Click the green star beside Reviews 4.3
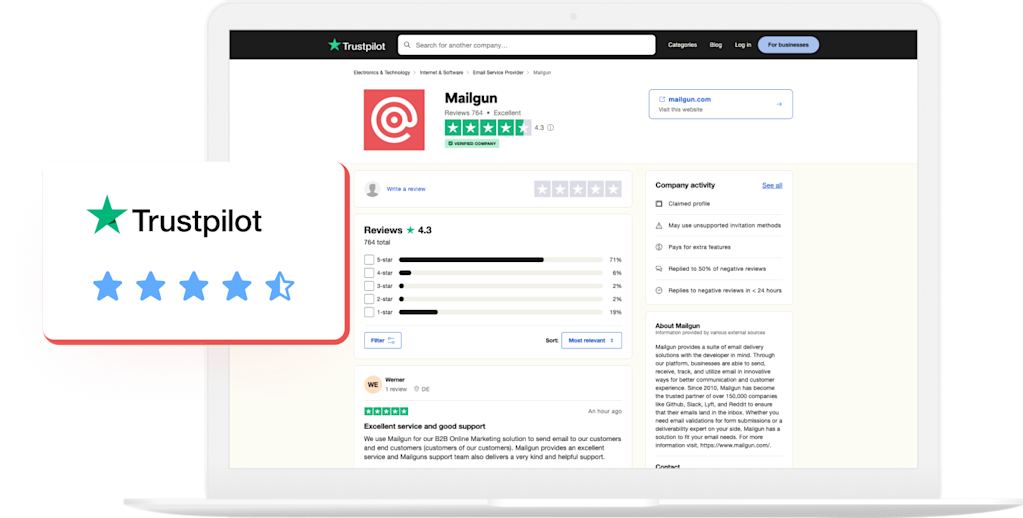1023x518 pixels. tap(410, 230)
